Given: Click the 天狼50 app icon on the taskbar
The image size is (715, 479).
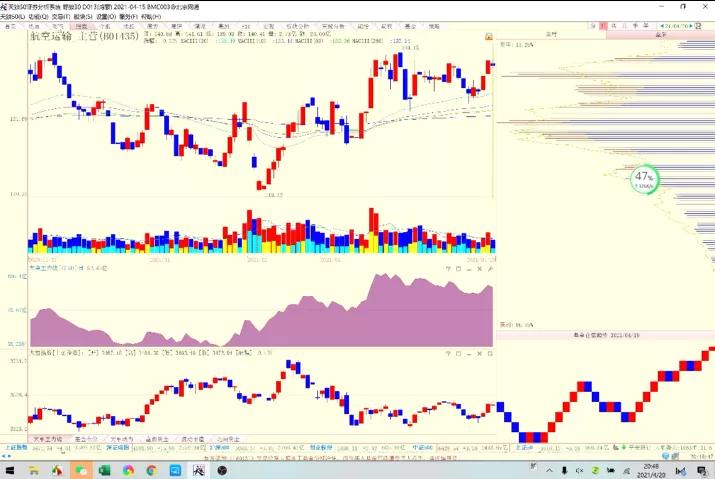Looking at the screenshot, I should 199,470.
